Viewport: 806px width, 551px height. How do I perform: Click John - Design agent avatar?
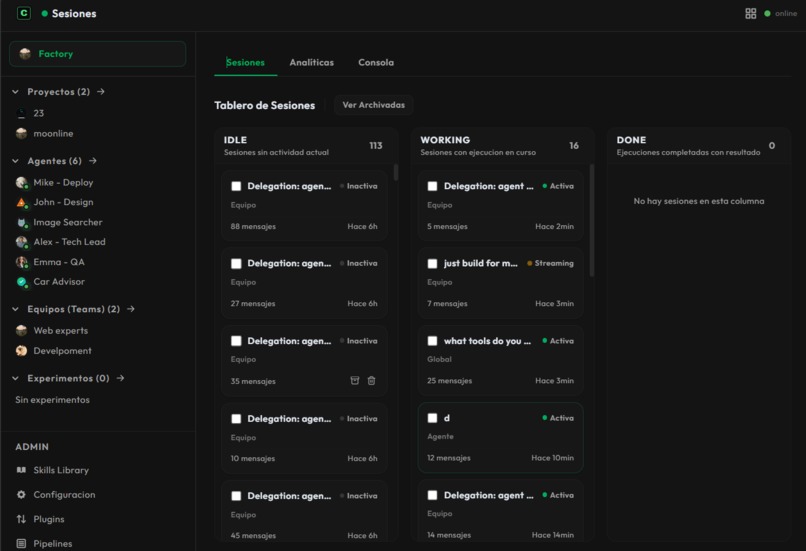(x=22, y=203)
